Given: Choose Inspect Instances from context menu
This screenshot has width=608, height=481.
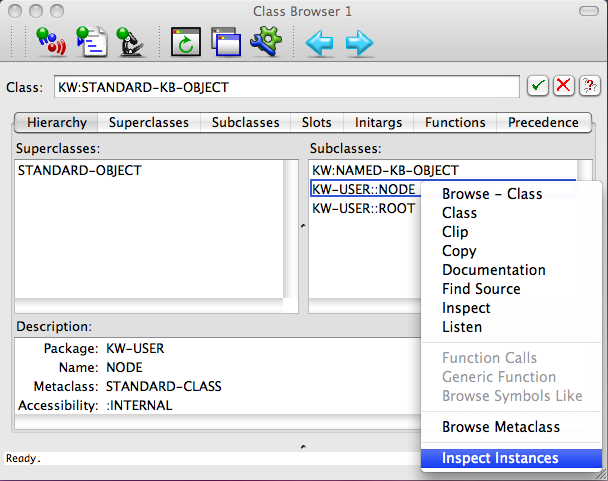Looking at the screenshot, I should click(x=500, y=459).
